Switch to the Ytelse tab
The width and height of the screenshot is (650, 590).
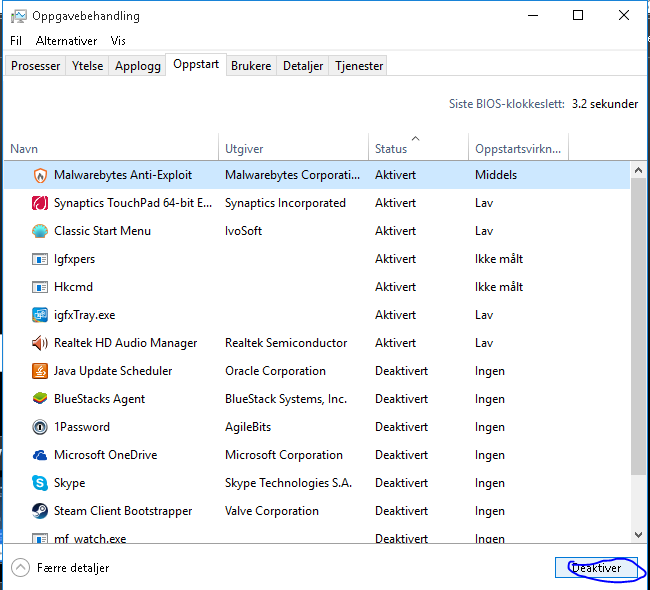[x=87, y=66]
